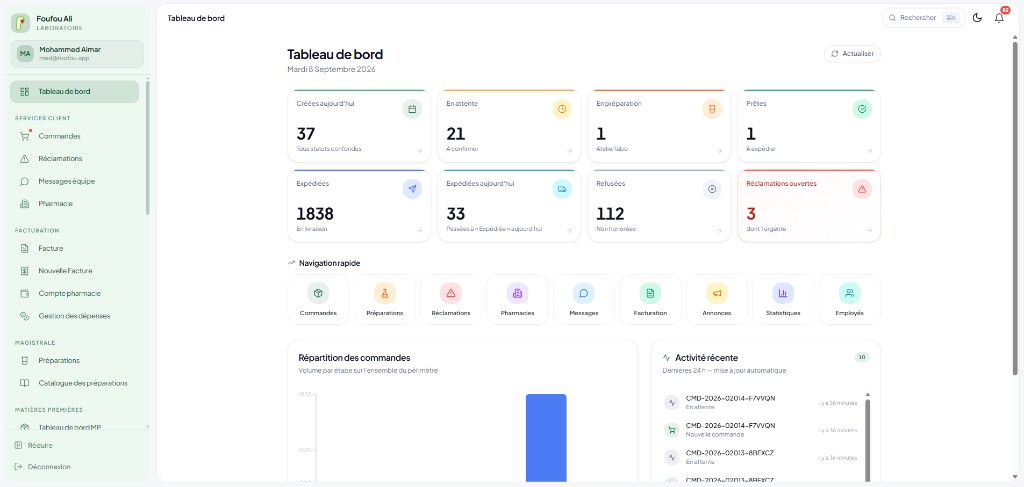The image size is (1024, 487).
Task: Follow the arrow on Réclamations ouvertes card
Action: (x=869, y=230)
